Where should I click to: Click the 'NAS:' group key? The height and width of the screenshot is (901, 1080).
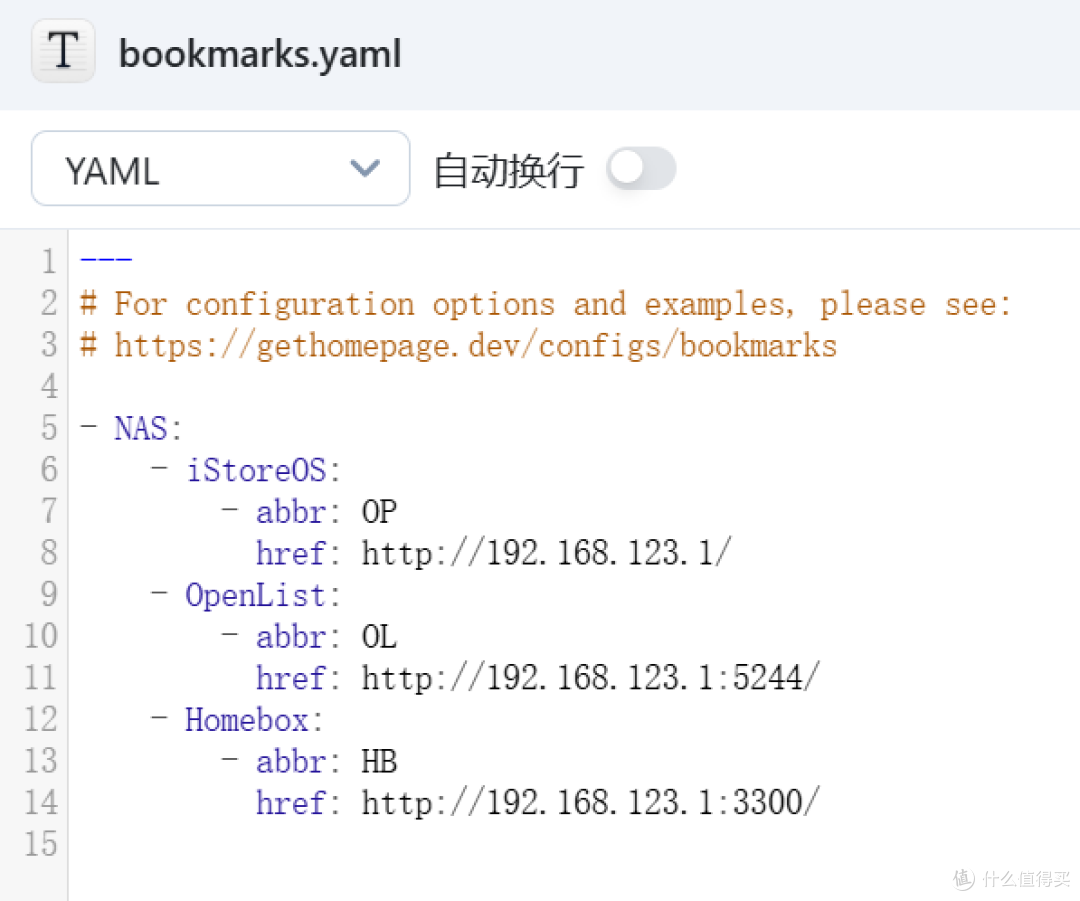(x=147, y=428)
